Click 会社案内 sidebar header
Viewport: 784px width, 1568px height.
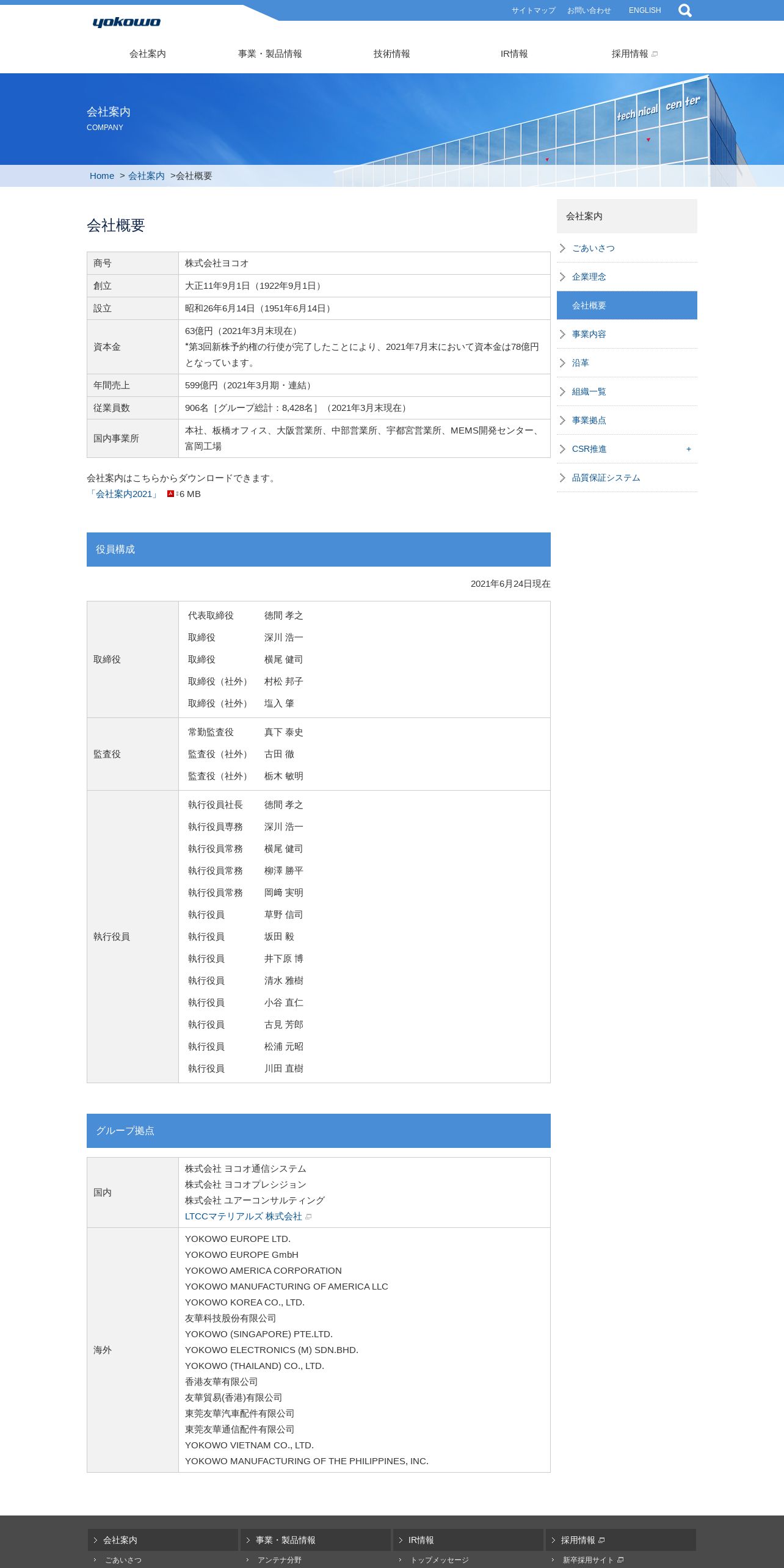pyautogui.click(x=627, y=216)
